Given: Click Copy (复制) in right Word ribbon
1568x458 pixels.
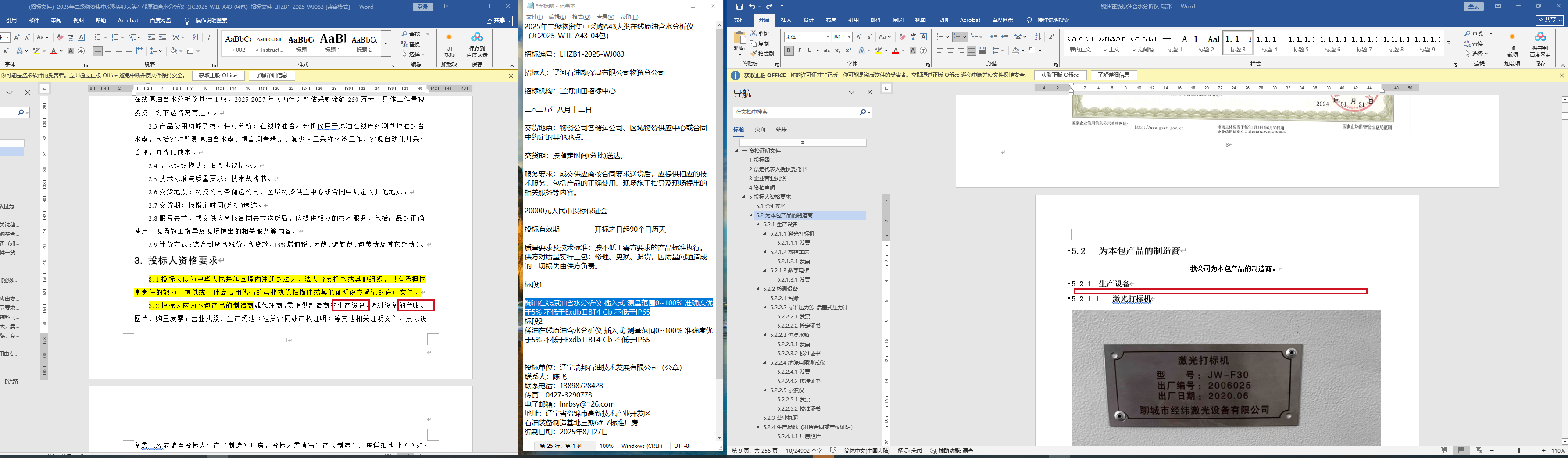Looking at the screenshot, I should [x=760, y=44].
